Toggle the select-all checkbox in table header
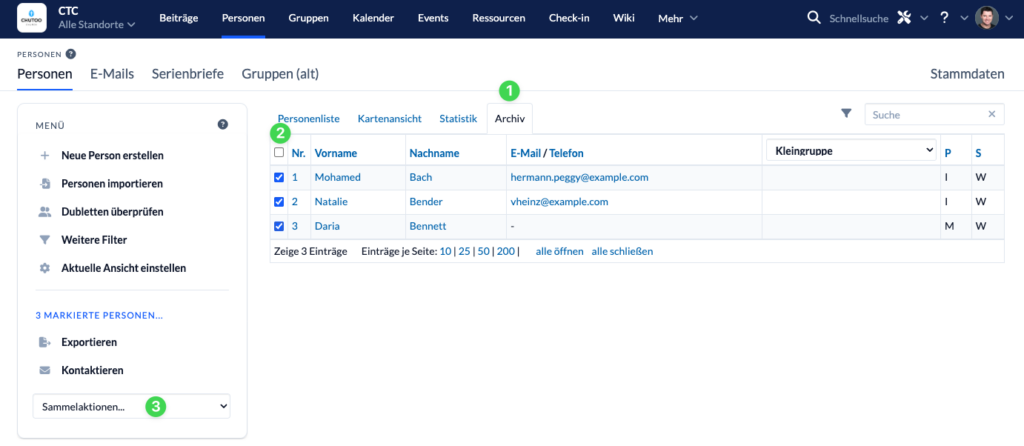 (279, 152)
